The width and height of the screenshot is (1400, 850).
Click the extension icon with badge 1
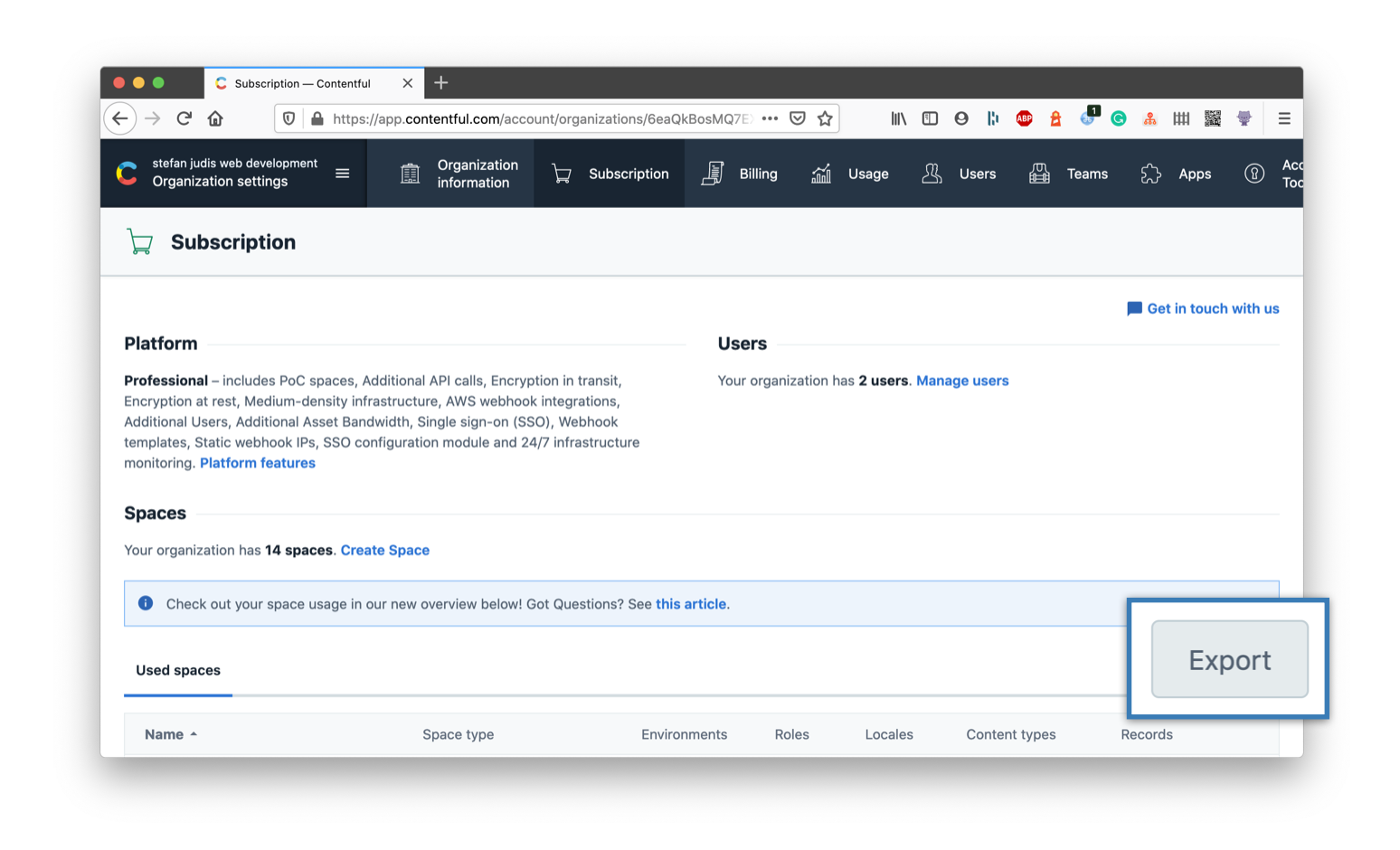1088,117
